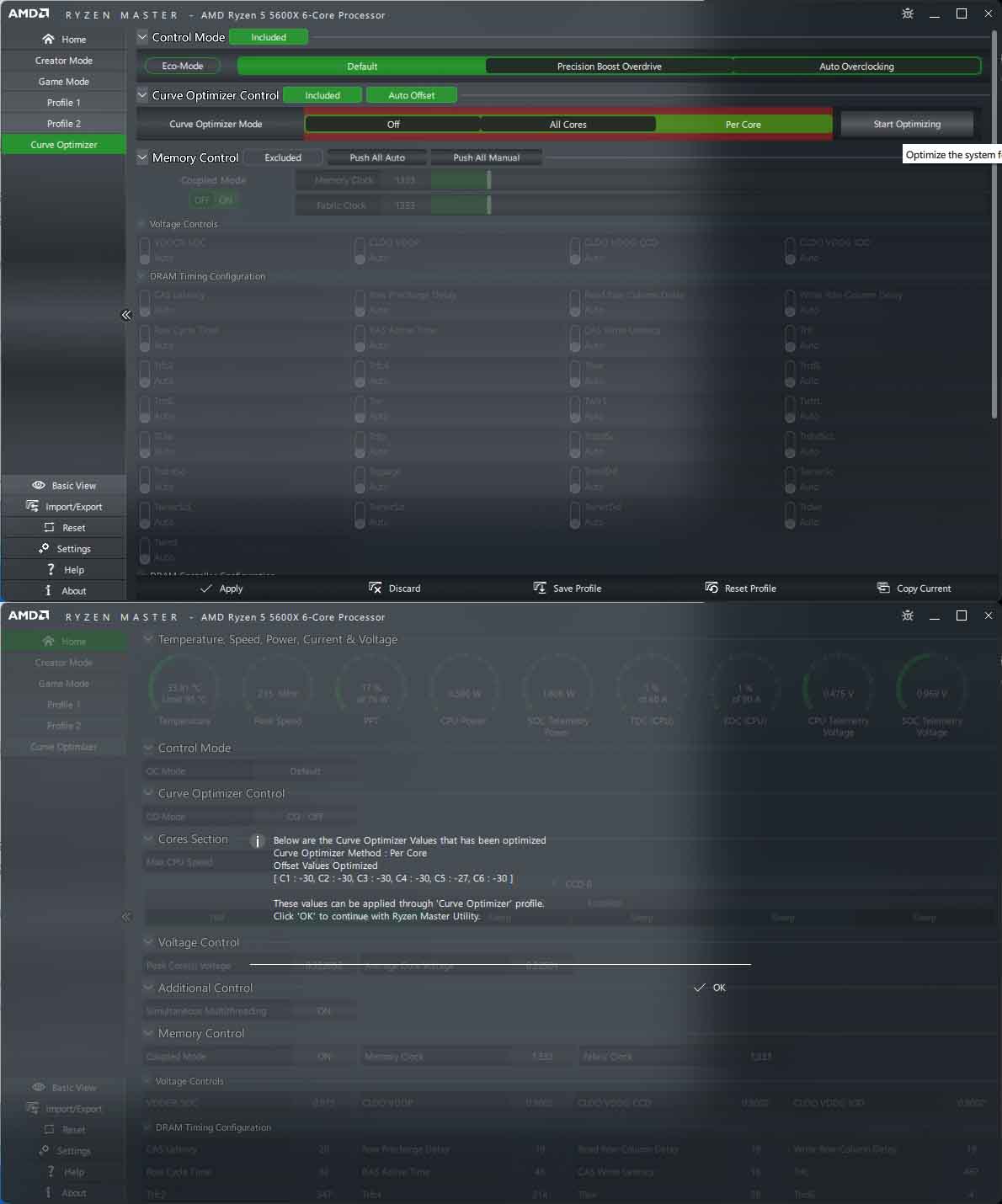This screenshot has height=1204, width=1002.
Task: Click the Apply checkmark icon
Action: (x=206, y=588)
